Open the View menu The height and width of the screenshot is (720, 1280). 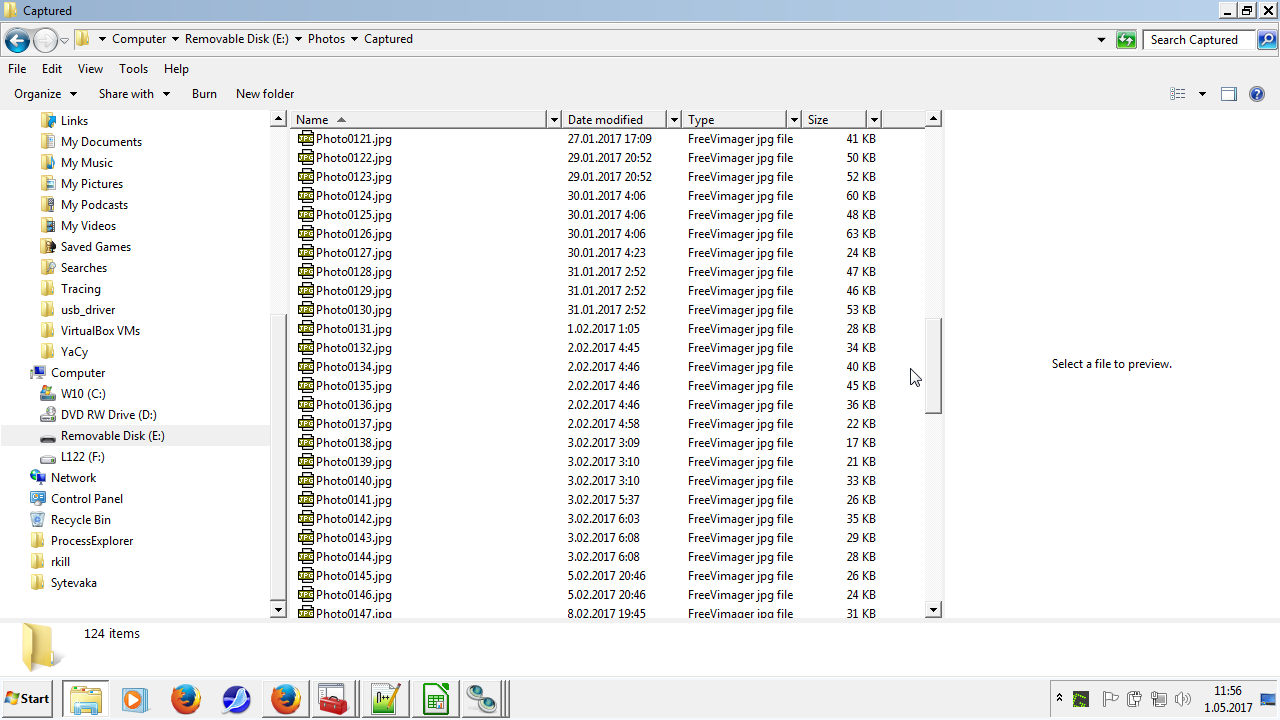click(90, 69)
